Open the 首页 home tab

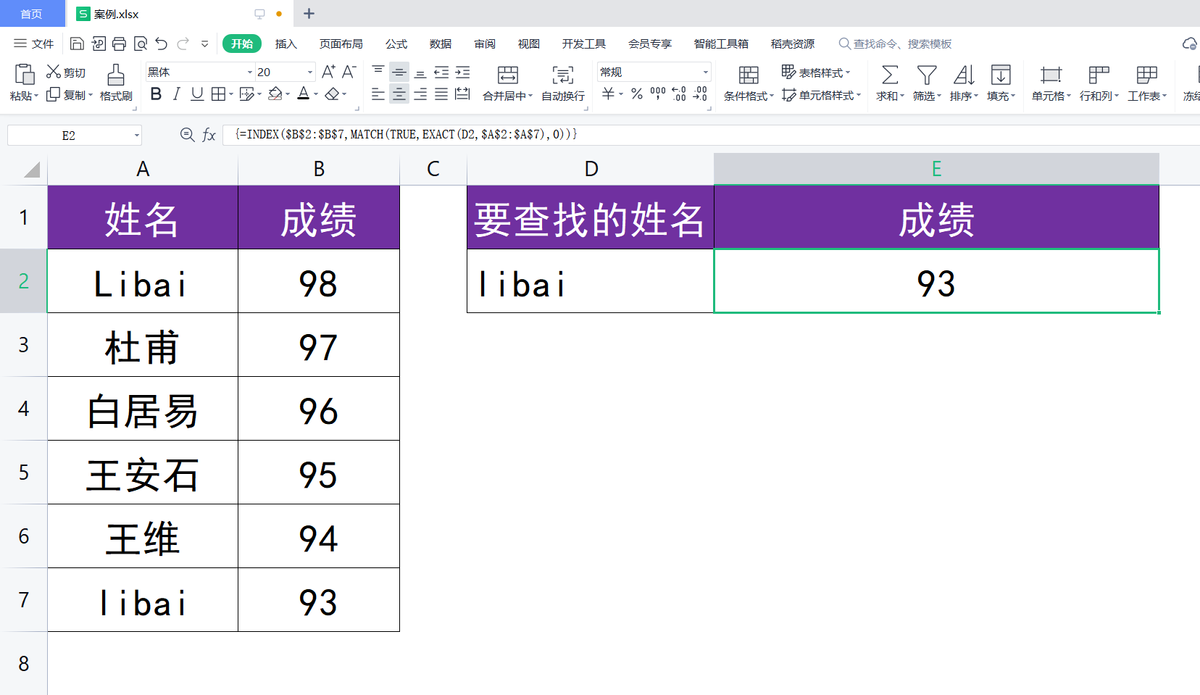(32, 14)
